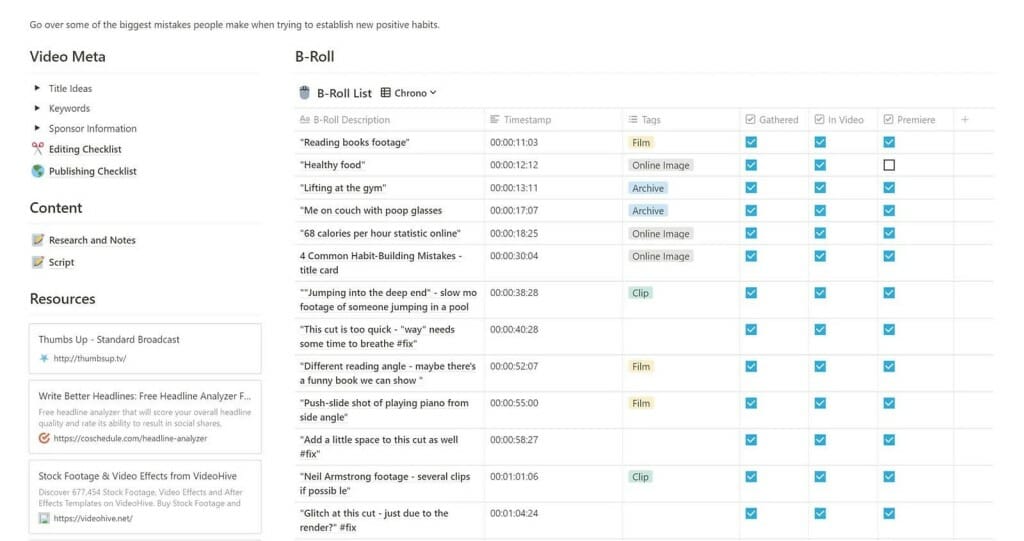Screen dimensions: 1024x541
Task: Click the notepad icon next to Script
Action: coord(38,262)
